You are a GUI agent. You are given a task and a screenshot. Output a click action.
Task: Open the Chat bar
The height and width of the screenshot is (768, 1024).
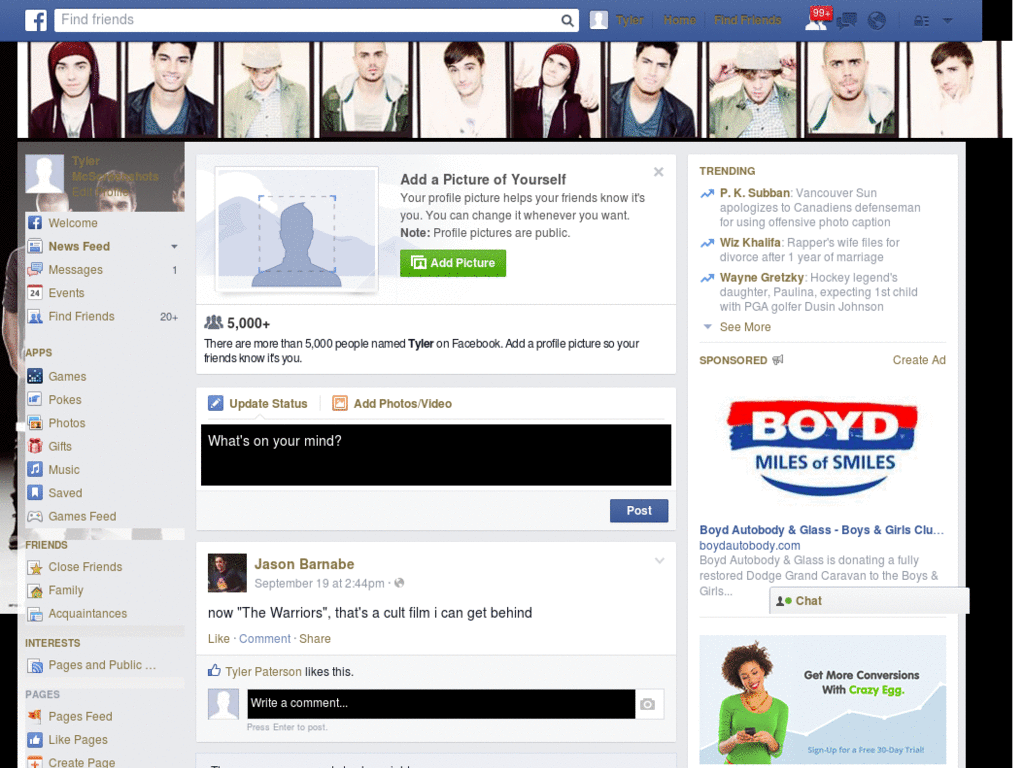click(x=869, y=601)
